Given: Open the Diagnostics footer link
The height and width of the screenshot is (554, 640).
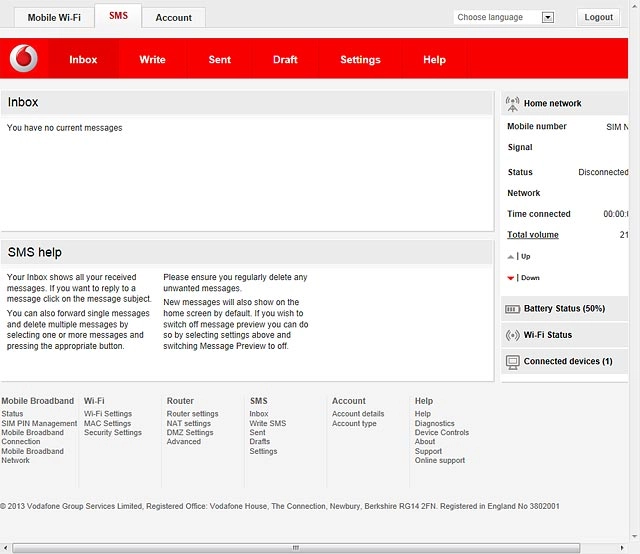Looking at the screenshot, I should pos(434,423).
